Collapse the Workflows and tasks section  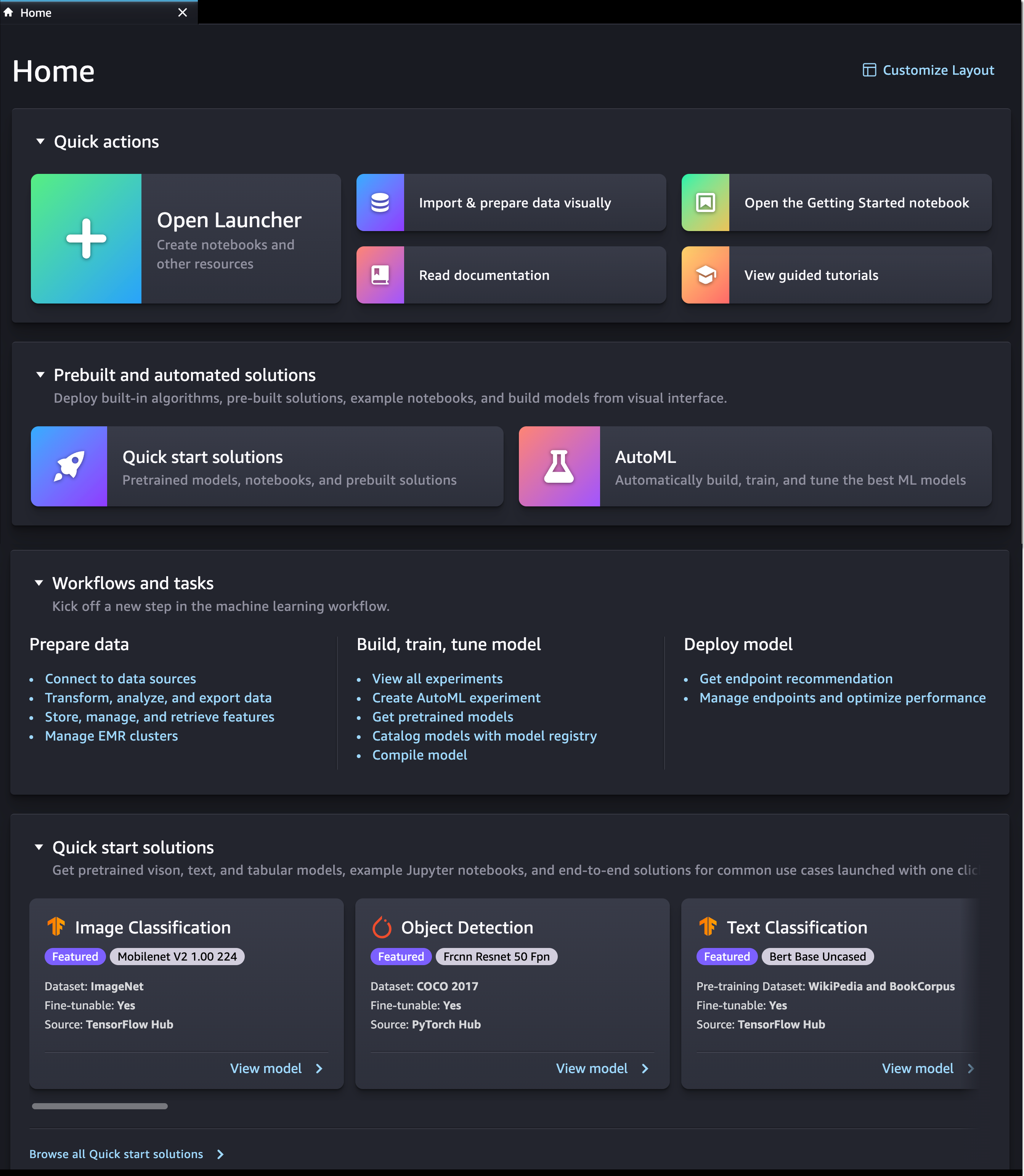(39, 583)
